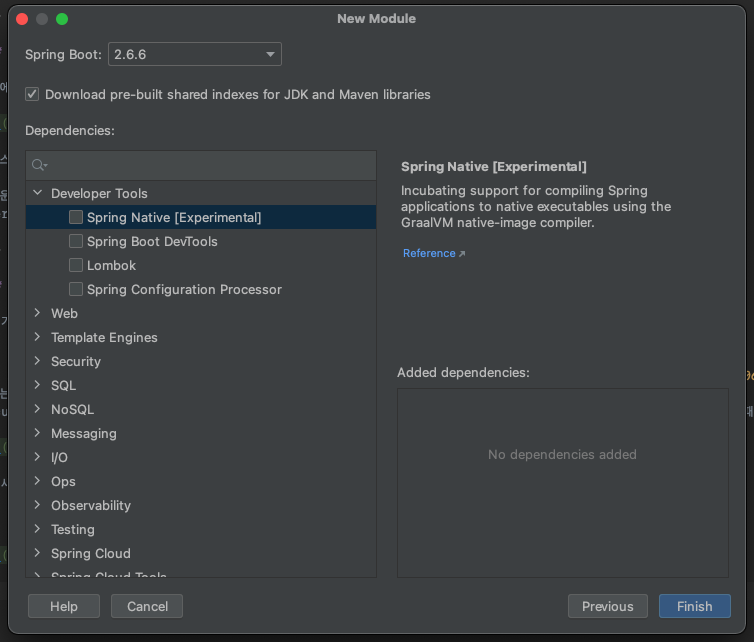
Task: Open the Spring Boot version dropdown
Action: click(x=195, y=54)
